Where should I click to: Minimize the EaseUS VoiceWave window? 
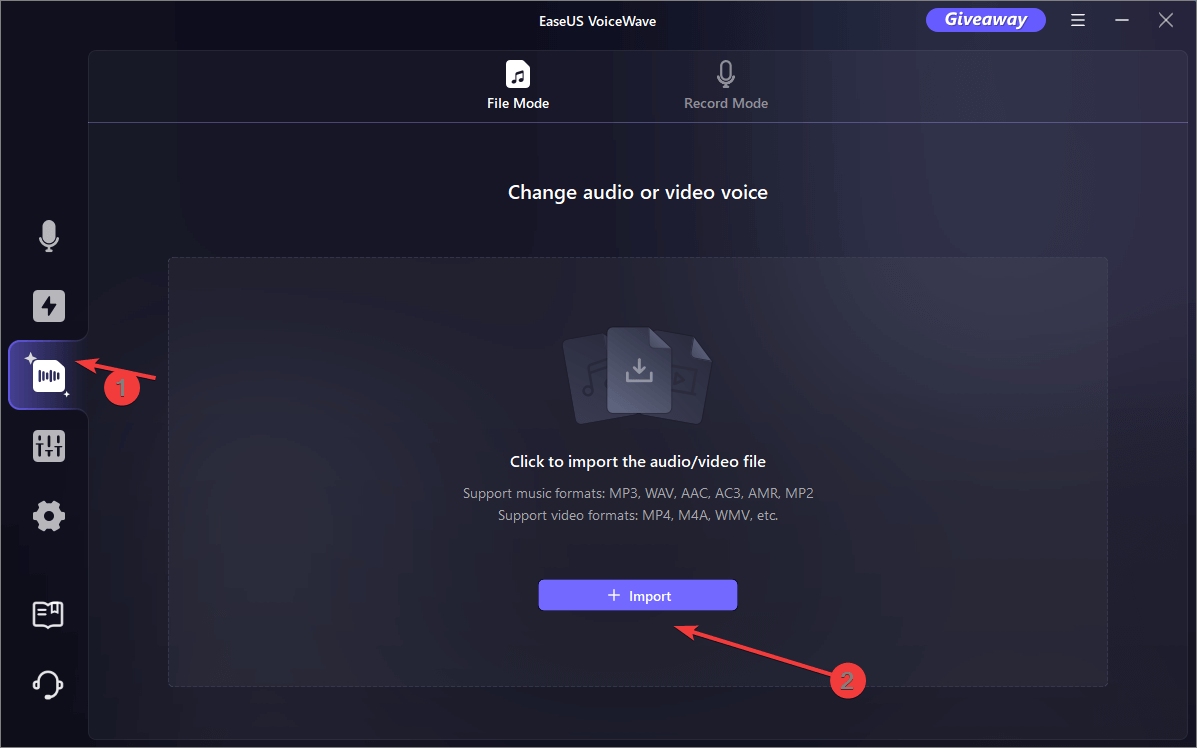point(1122,19)
